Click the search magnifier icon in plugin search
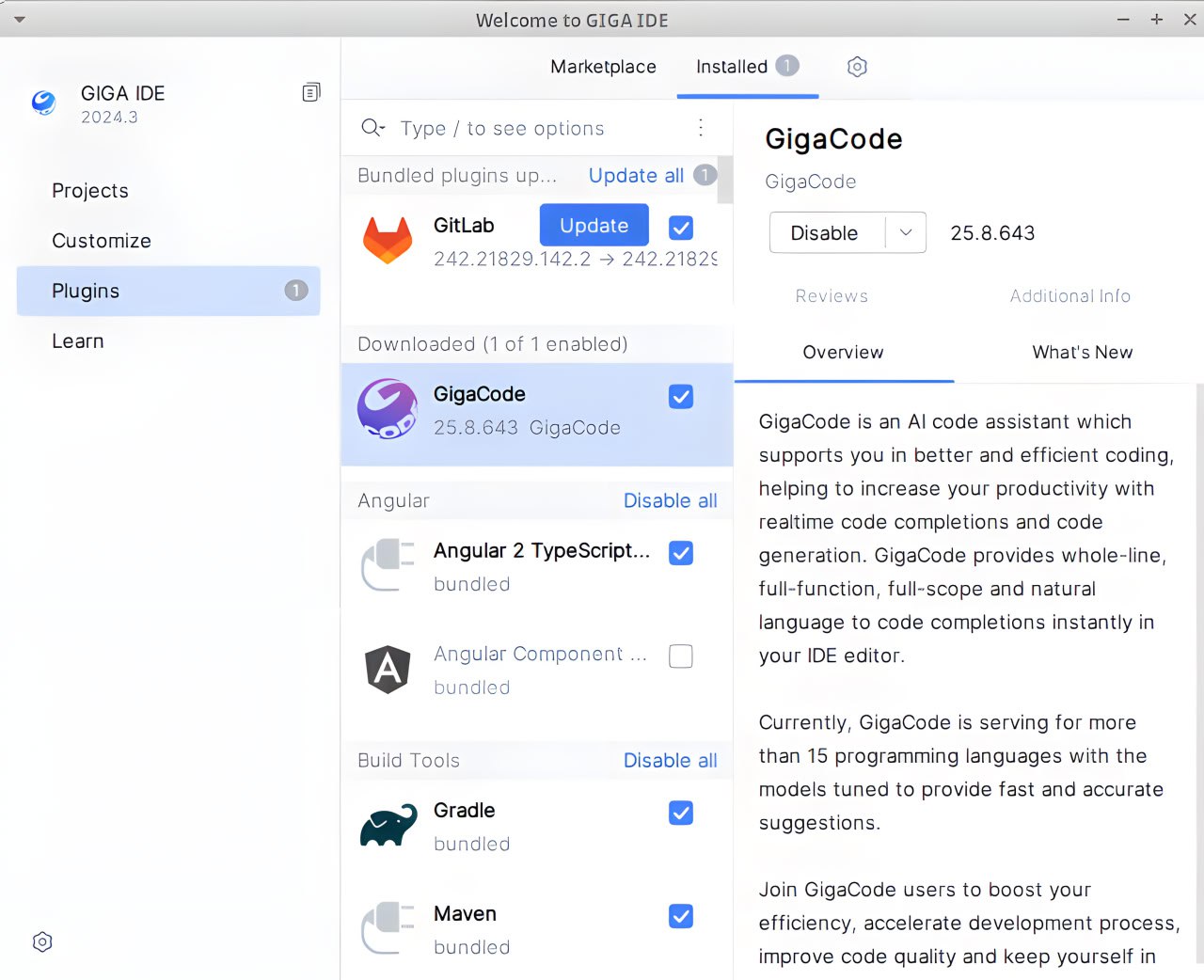Image resolution: width=1204 pixels, height=980 pixels. pyautogui.click(x=372, y=128)
